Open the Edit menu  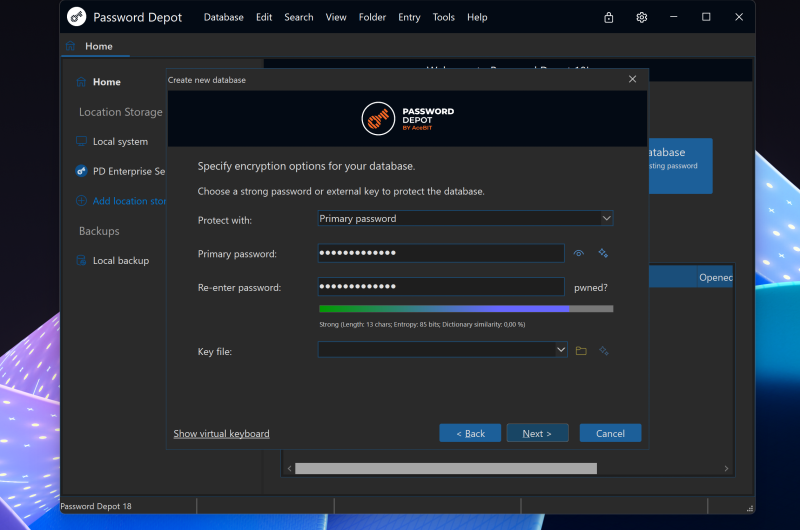(x=264, y=17)
